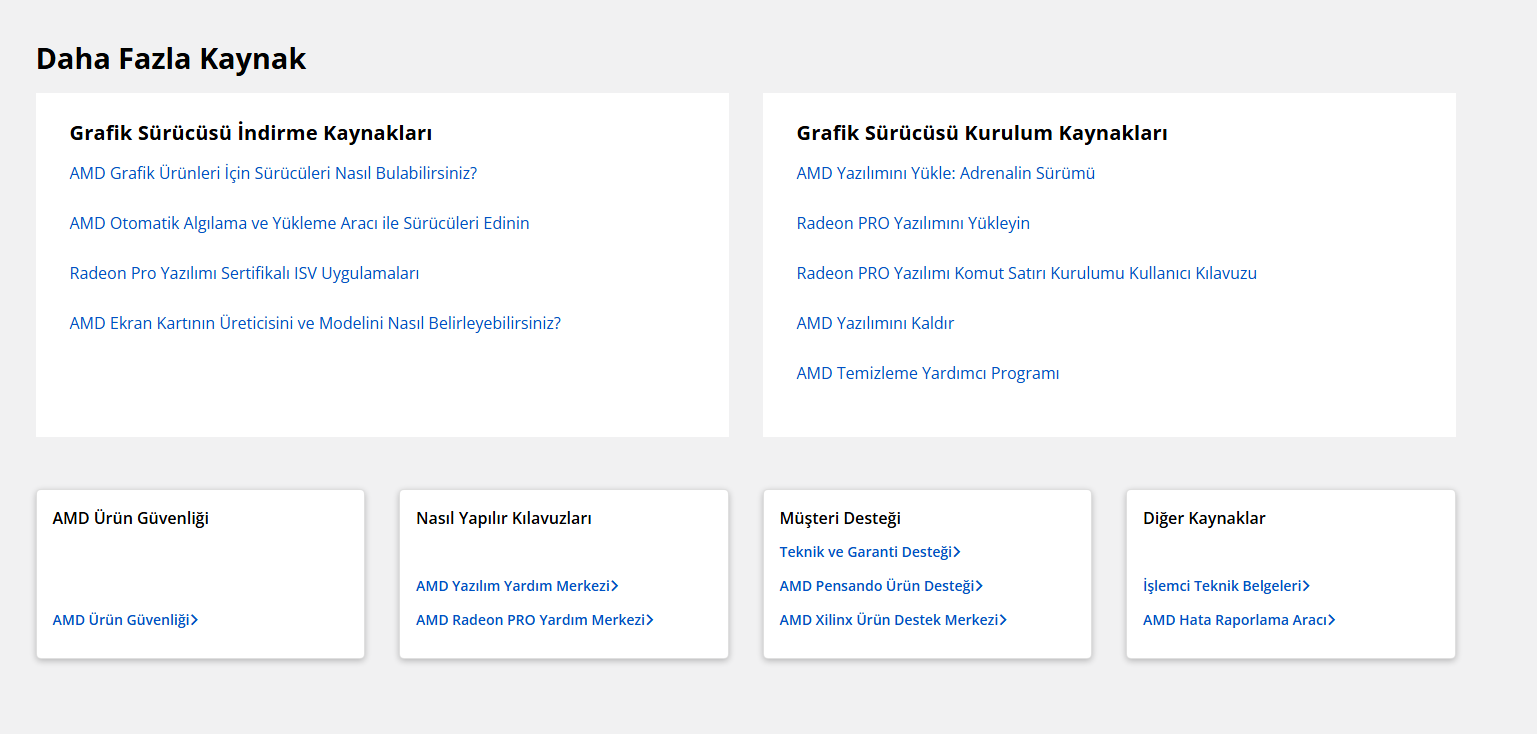The image size is (1537, 734).
Task: Open the AMD Pensando Ürün Desteği link
Action: (x=876, y=586)
